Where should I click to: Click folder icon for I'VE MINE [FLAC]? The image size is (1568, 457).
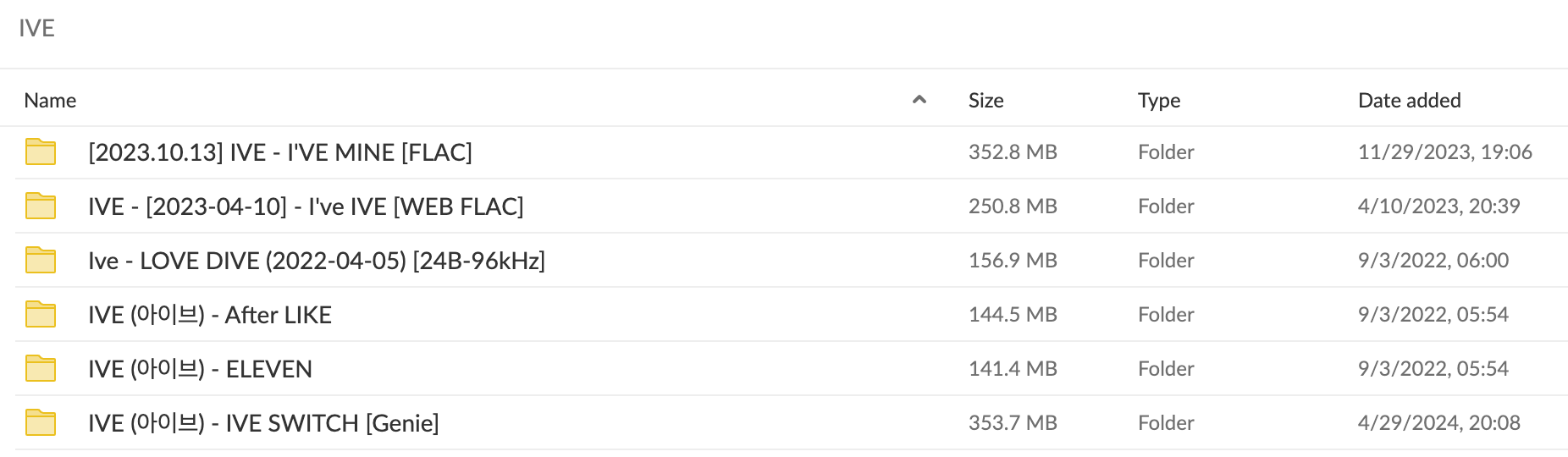coord(41,152)
